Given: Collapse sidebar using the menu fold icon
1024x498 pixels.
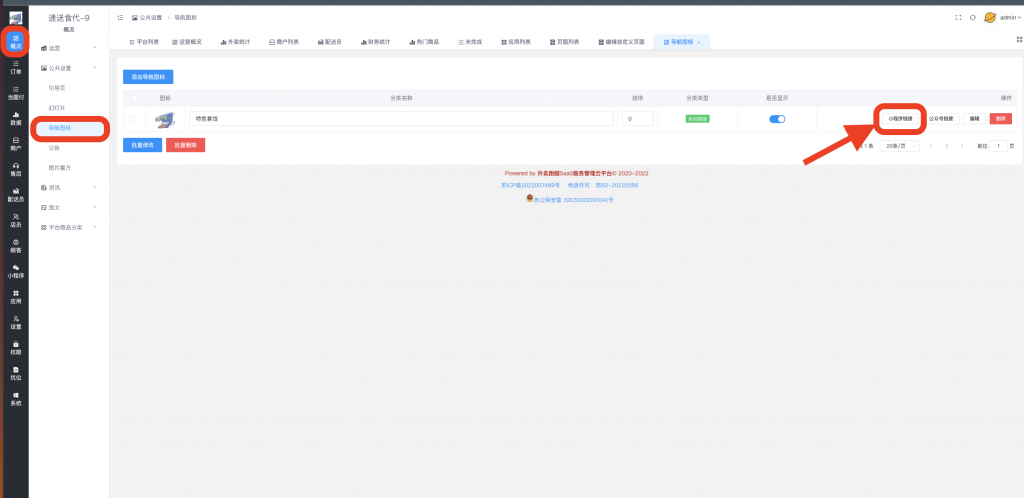Looking at the screenshot, I should pyautogui.click(x=121, y=17).
